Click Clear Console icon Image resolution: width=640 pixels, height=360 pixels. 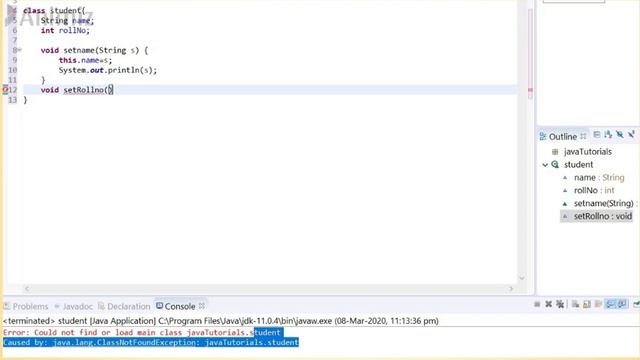(576, 304)
